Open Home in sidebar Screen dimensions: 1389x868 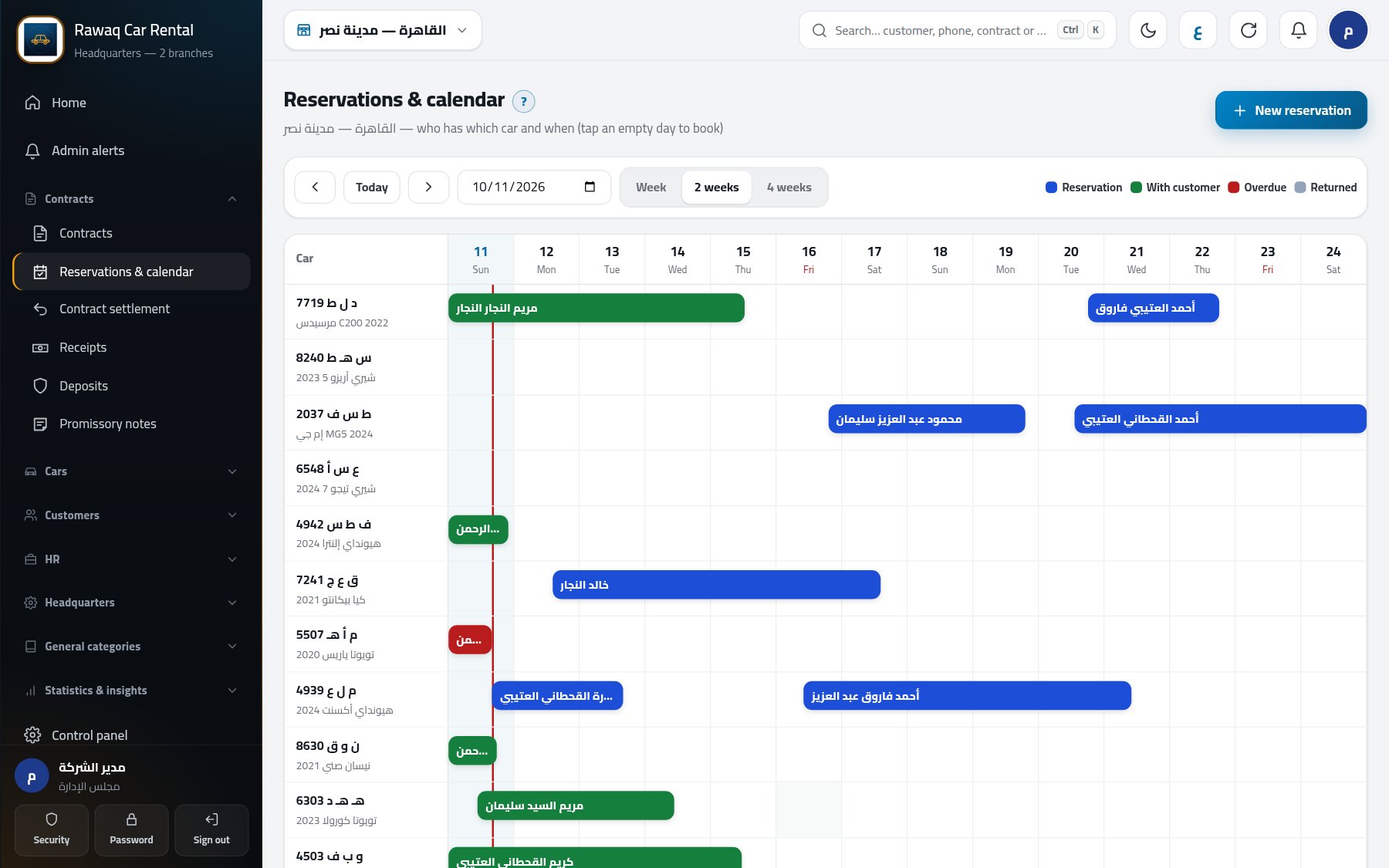coord(131,103)
